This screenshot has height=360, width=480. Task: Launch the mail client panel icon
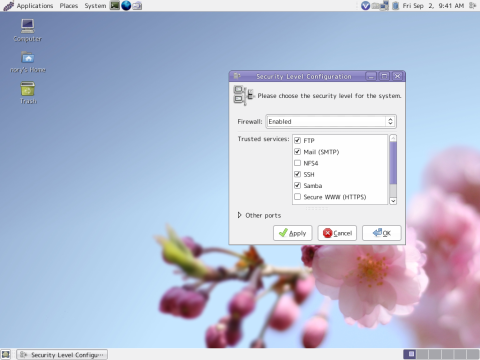coord(137,6)
